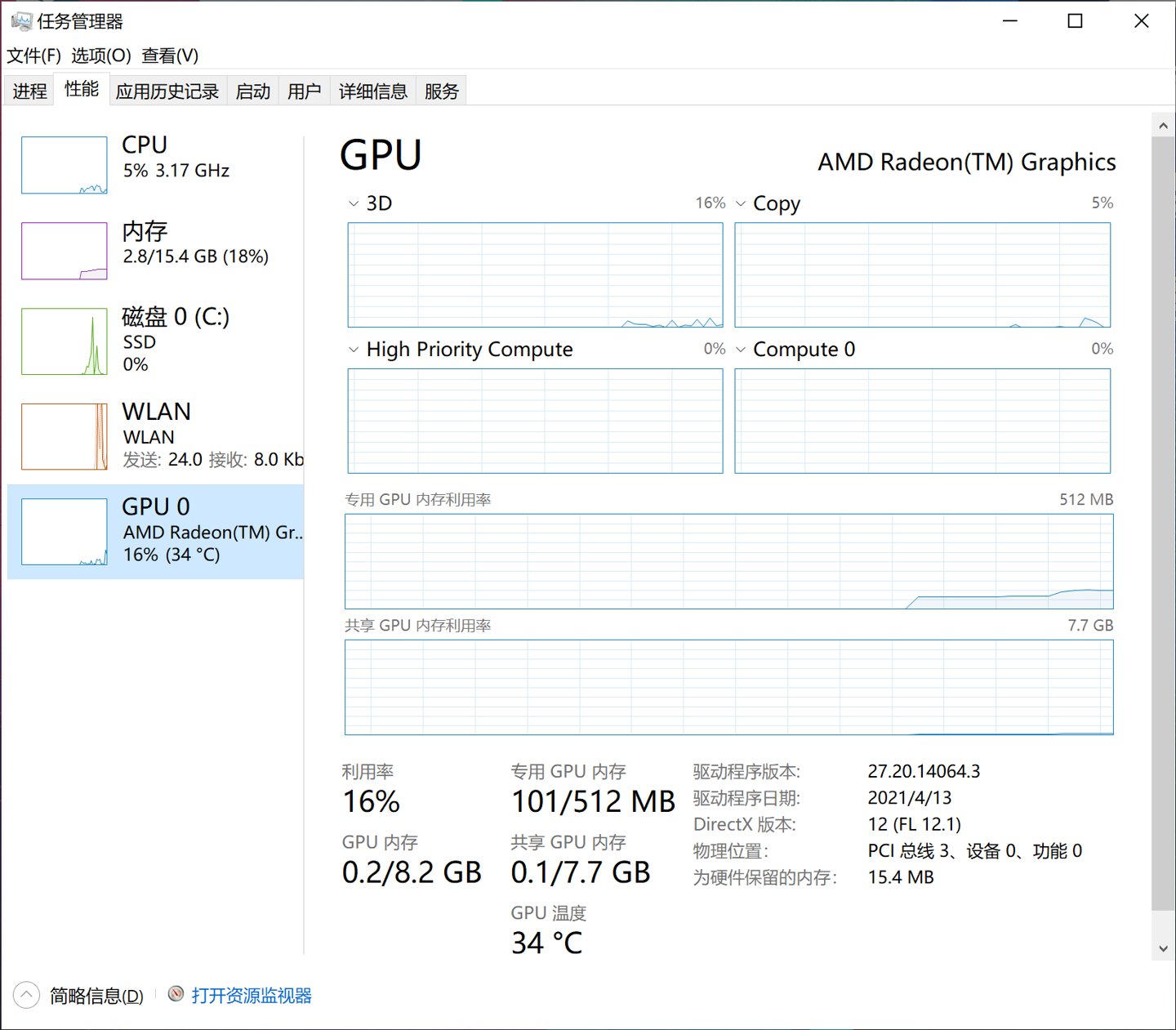
Task: Click the AMD Radeon(TM) Graphics title
Action: tap(967, 162)
